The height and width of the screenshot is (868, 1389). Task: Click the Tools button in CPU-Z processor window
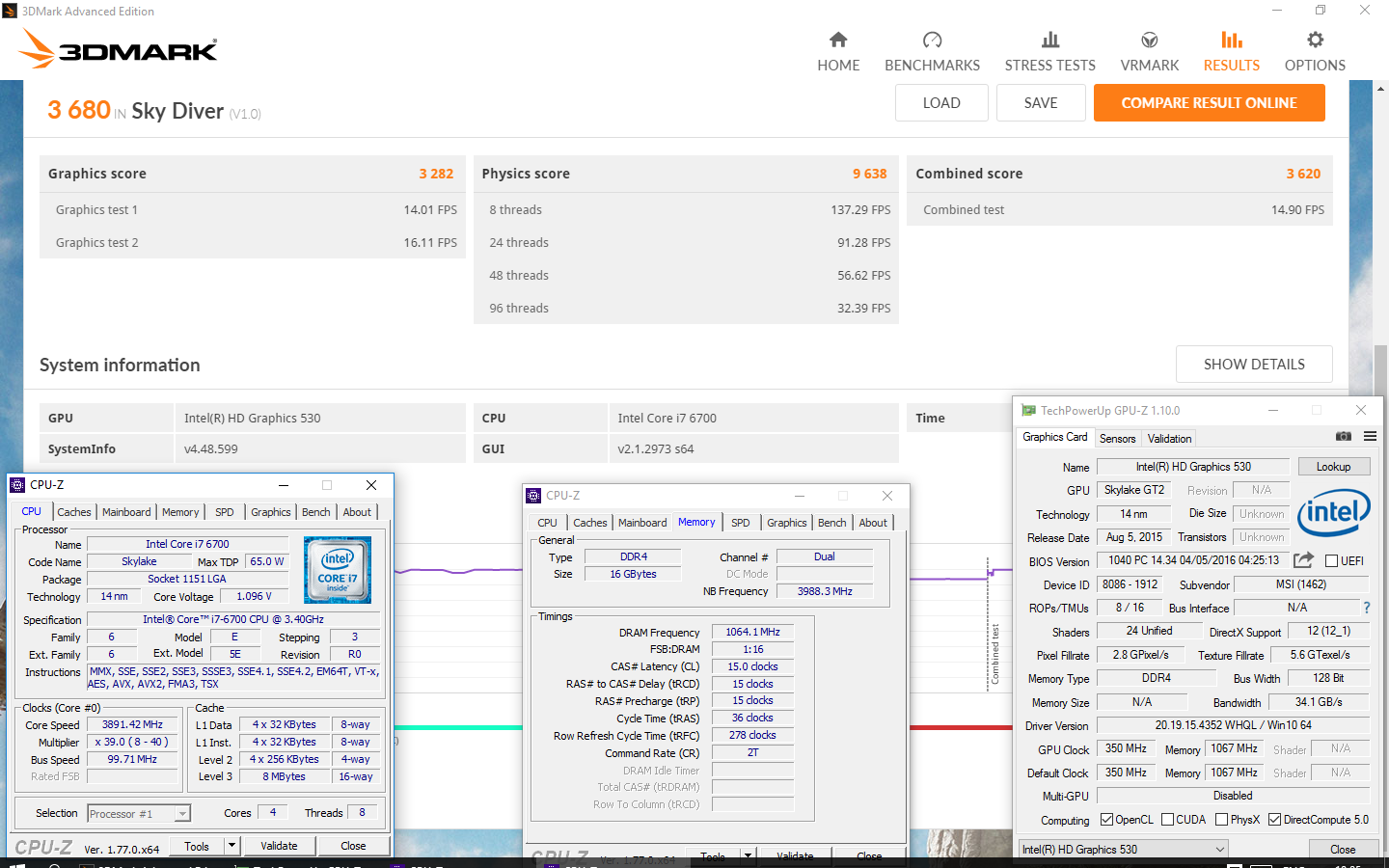point(197,846)
